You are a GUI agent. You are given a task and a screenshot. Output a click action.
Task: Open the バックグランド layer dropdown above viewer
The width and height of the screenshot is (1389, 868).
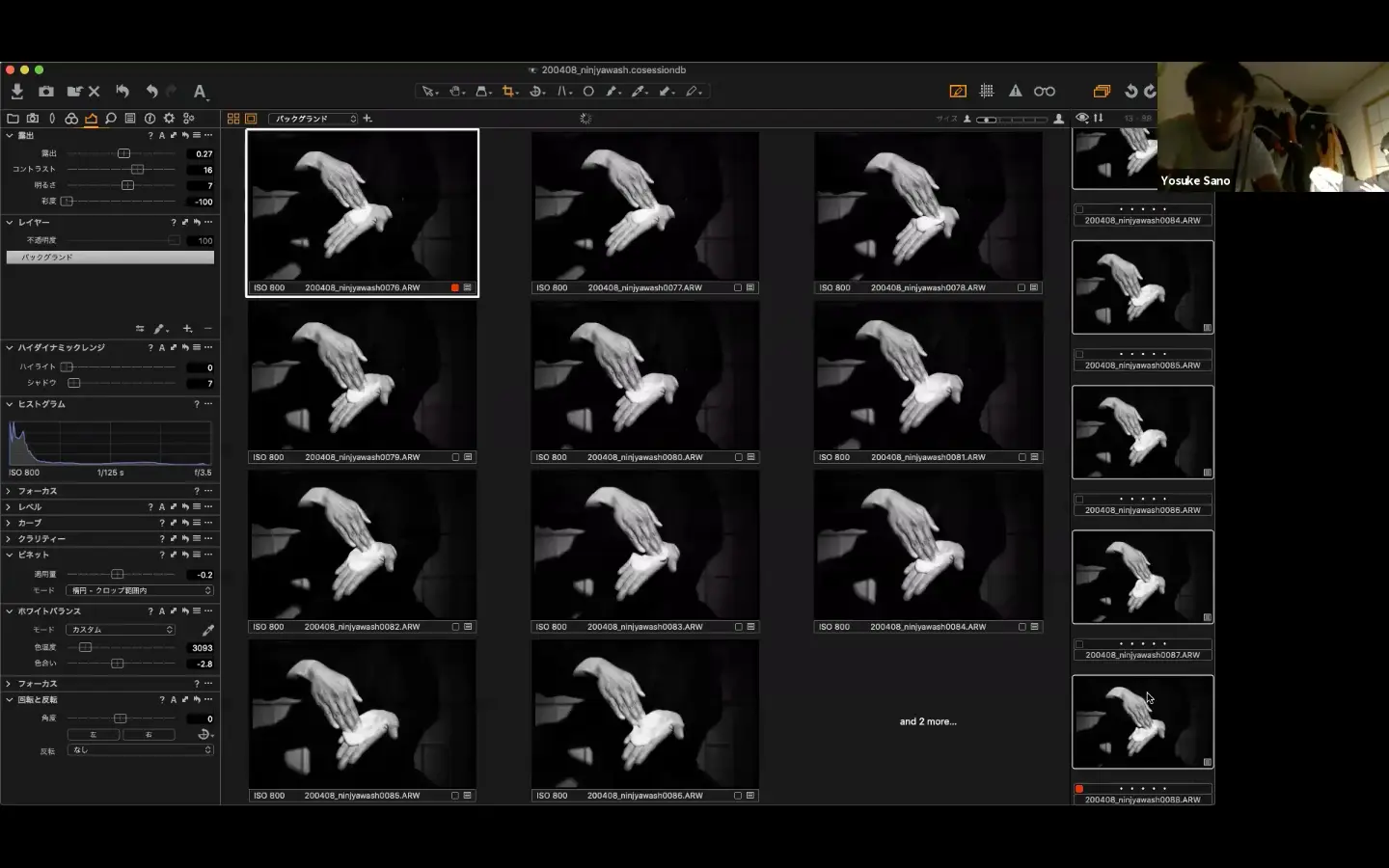(x=313, y=119)
